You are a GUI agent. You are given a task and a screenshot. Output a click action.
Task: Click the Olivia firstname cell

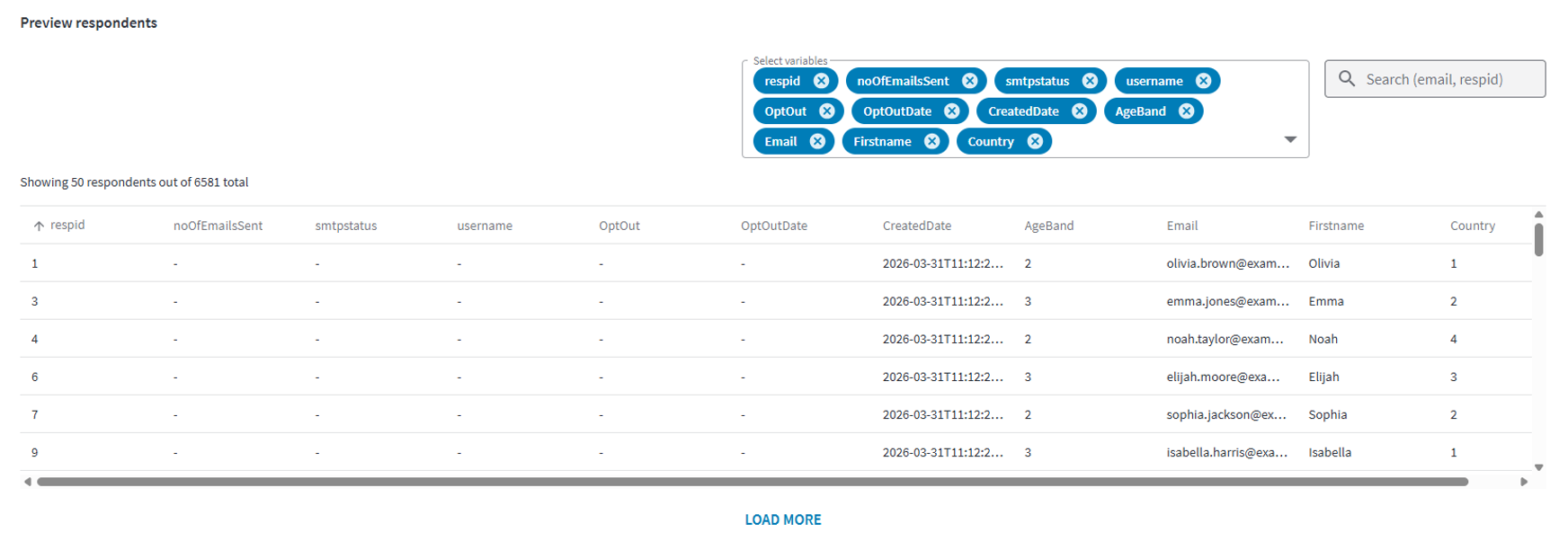coord(1324,263)
